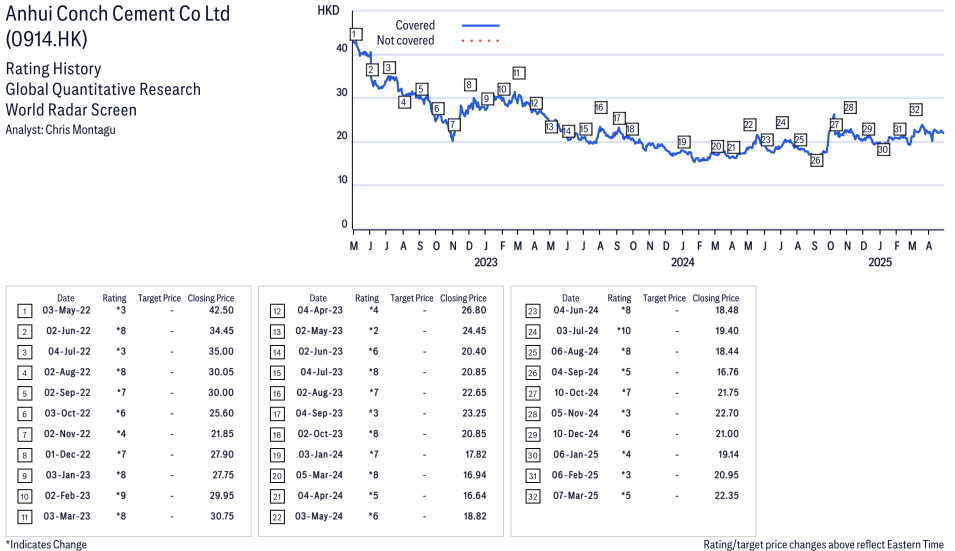The width and height of the screenshot is (955, 551).
Task: Click the '02-Jun-22' date cell
Action: coord(68,331)
